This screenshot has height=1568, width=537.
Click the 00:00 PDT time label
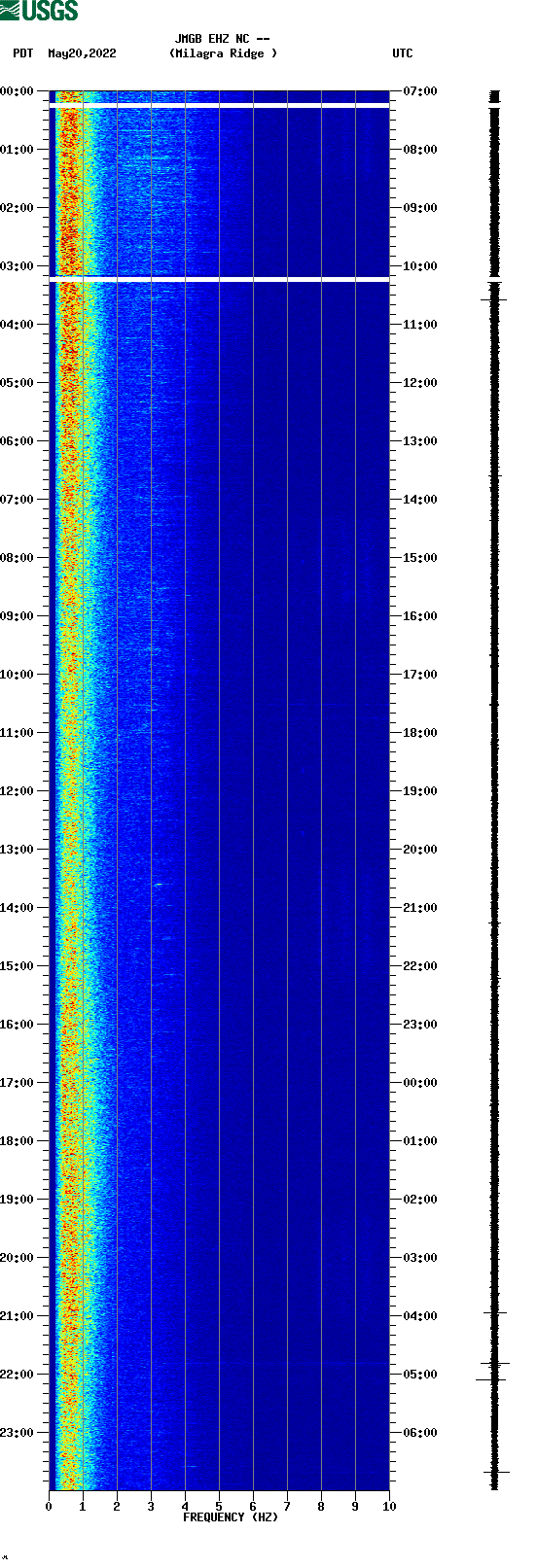[18, 91]
